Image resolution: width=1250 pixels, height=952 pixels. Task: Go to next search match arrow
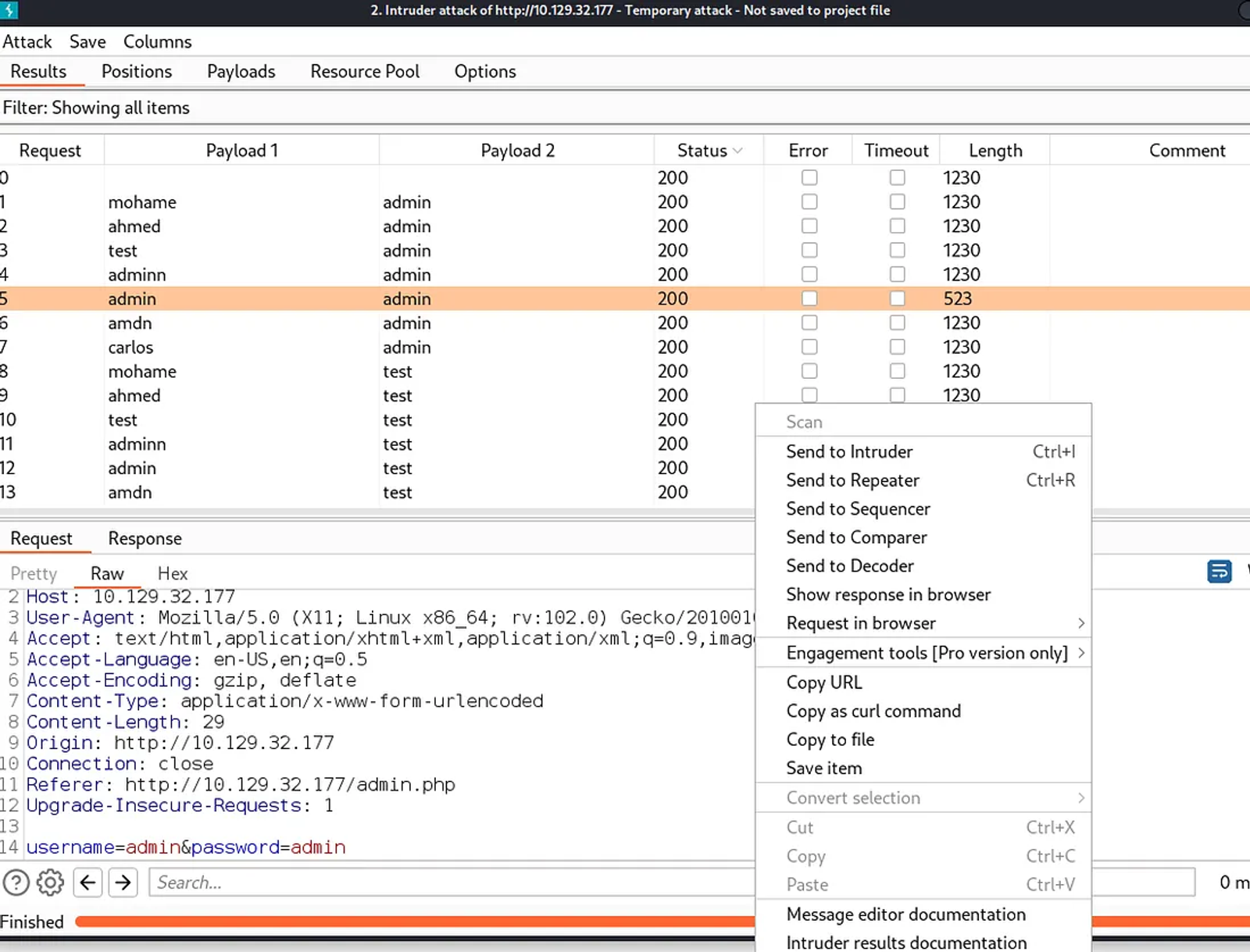(123, 882)
